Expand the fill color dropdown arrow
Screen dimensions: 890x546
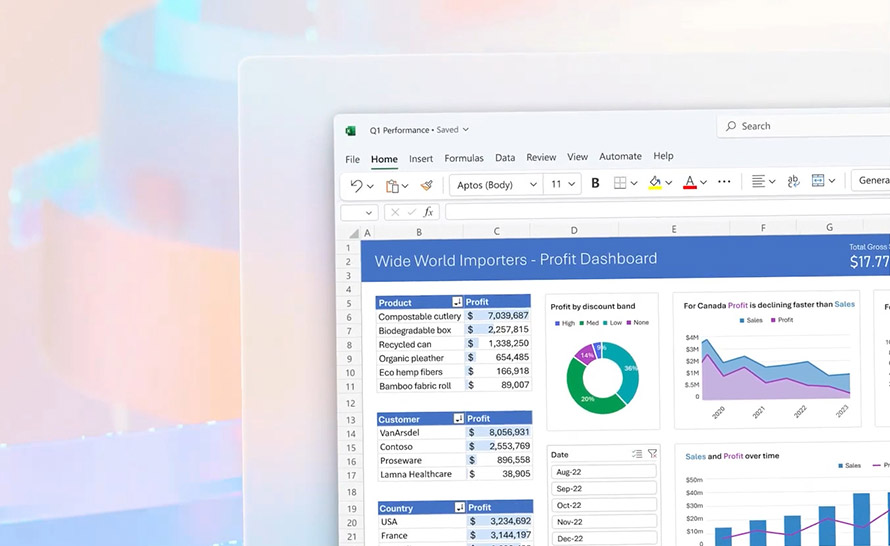coord(669,183)
